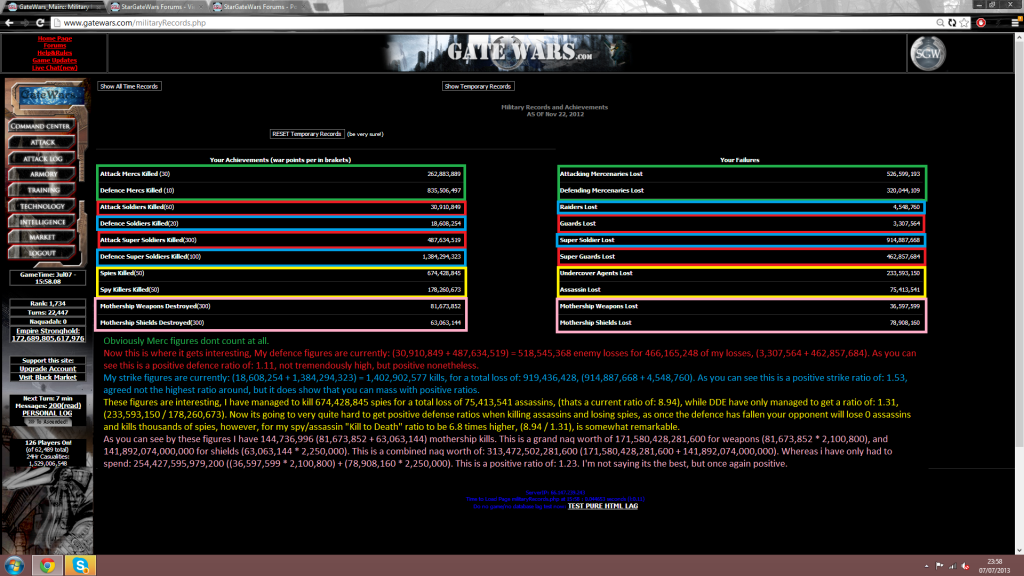Viewport: 1024px width, 576px height.
Task: Follow the Visit Black Market link
Action: 48,378
